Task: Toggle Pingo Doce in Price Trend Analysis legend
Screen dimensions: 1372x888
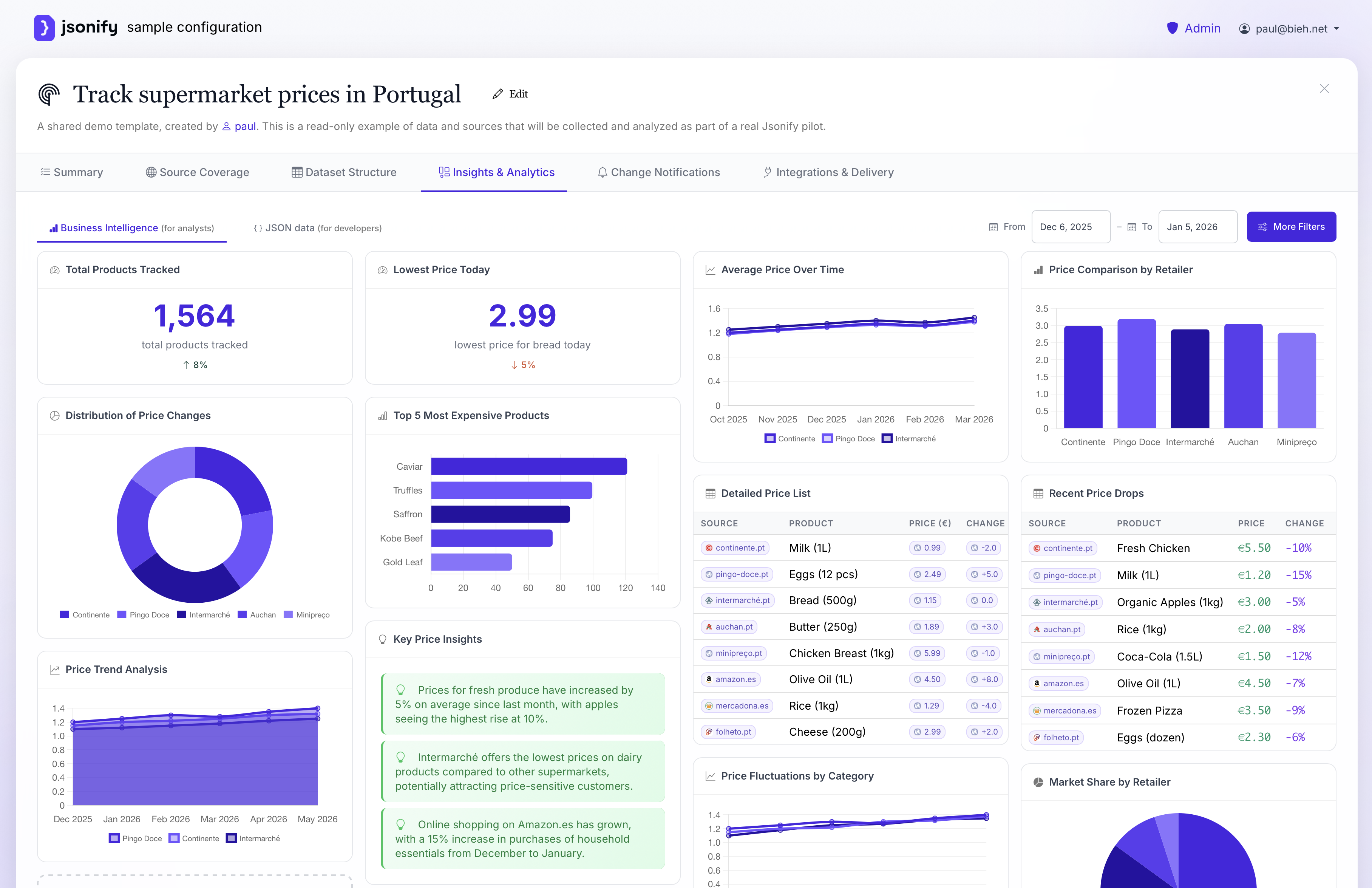Action: coord(134,838)
